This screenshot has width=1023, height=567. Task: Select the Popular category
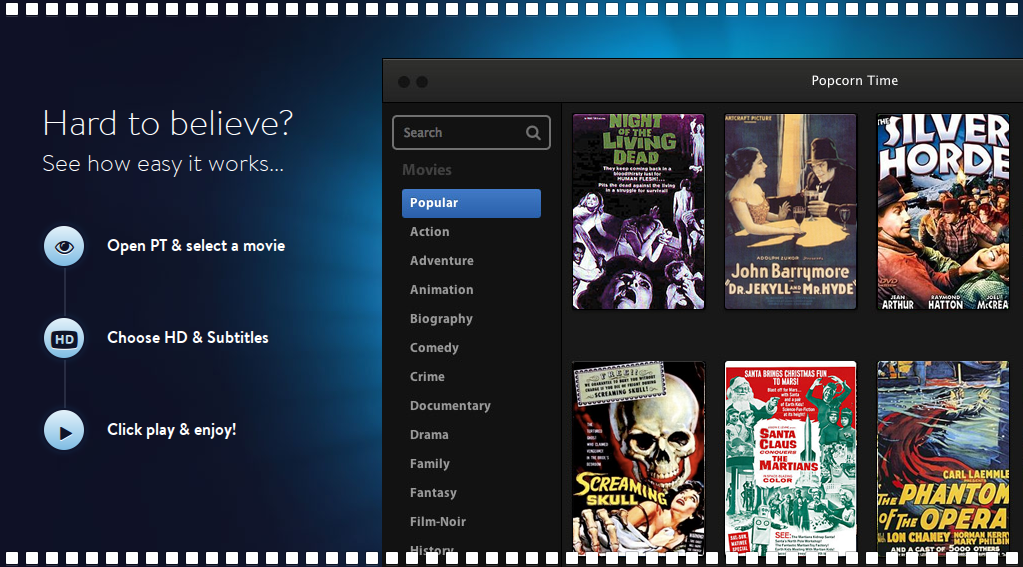point(471,203)
